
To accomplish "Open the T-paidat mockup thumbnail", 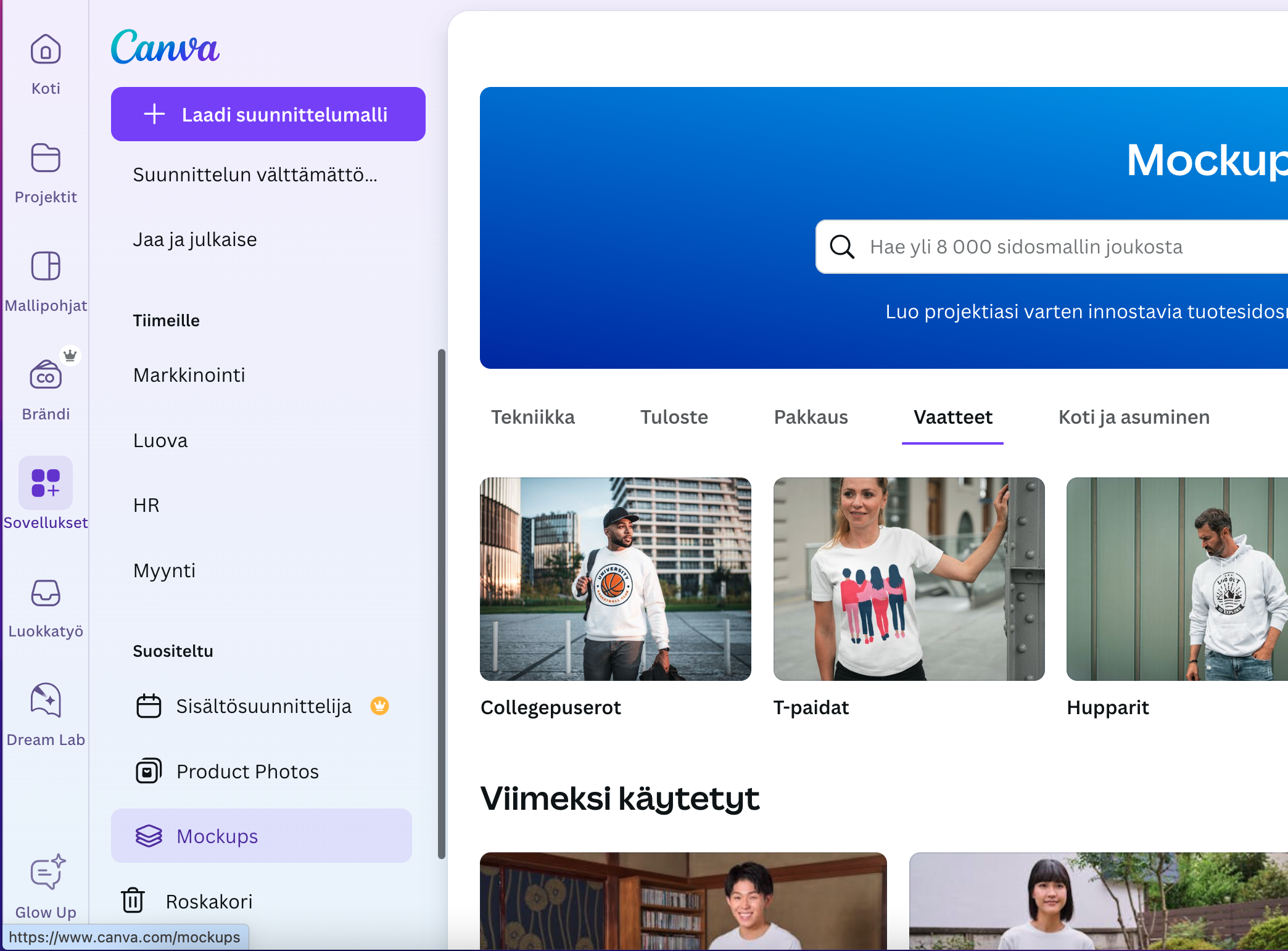I will pos(909,579).
